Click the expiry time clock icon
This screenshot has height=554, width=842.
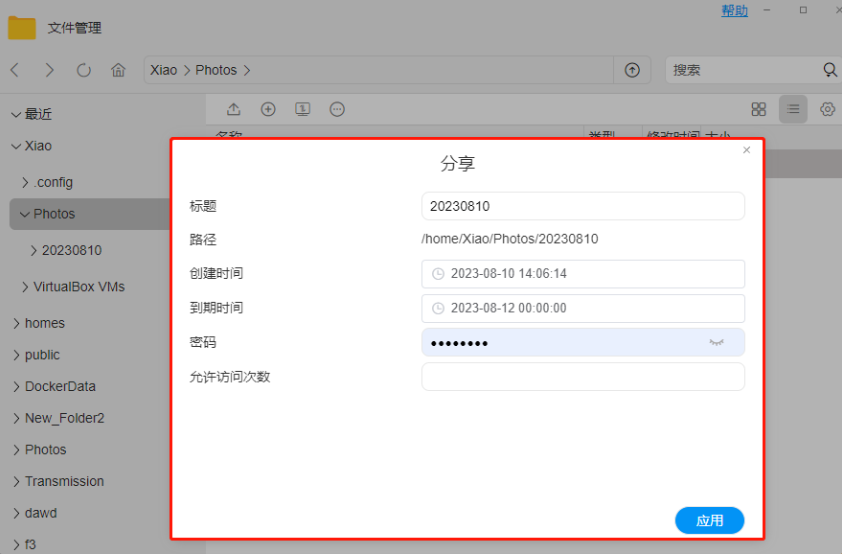click(438, 308)
